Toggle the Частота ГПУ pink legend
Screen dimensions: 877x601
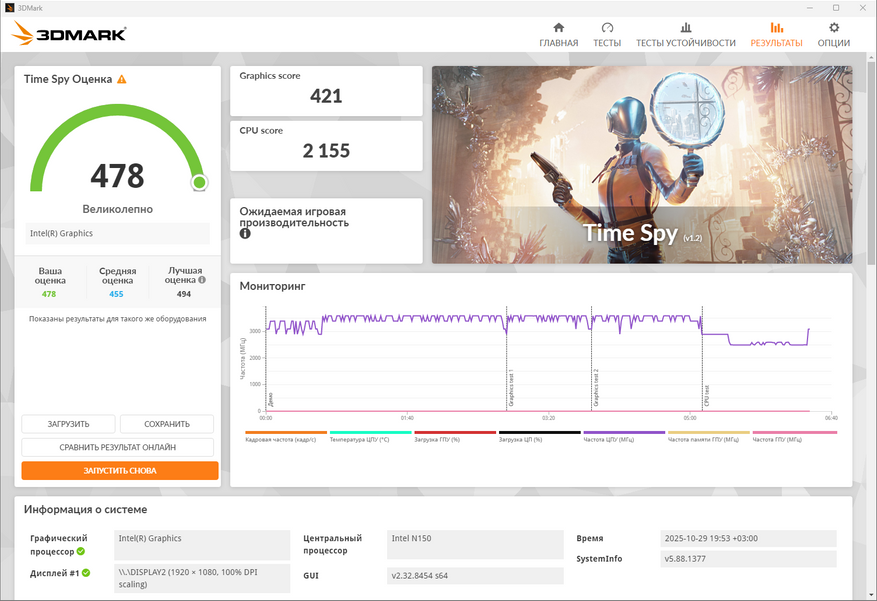pos(794,436)
